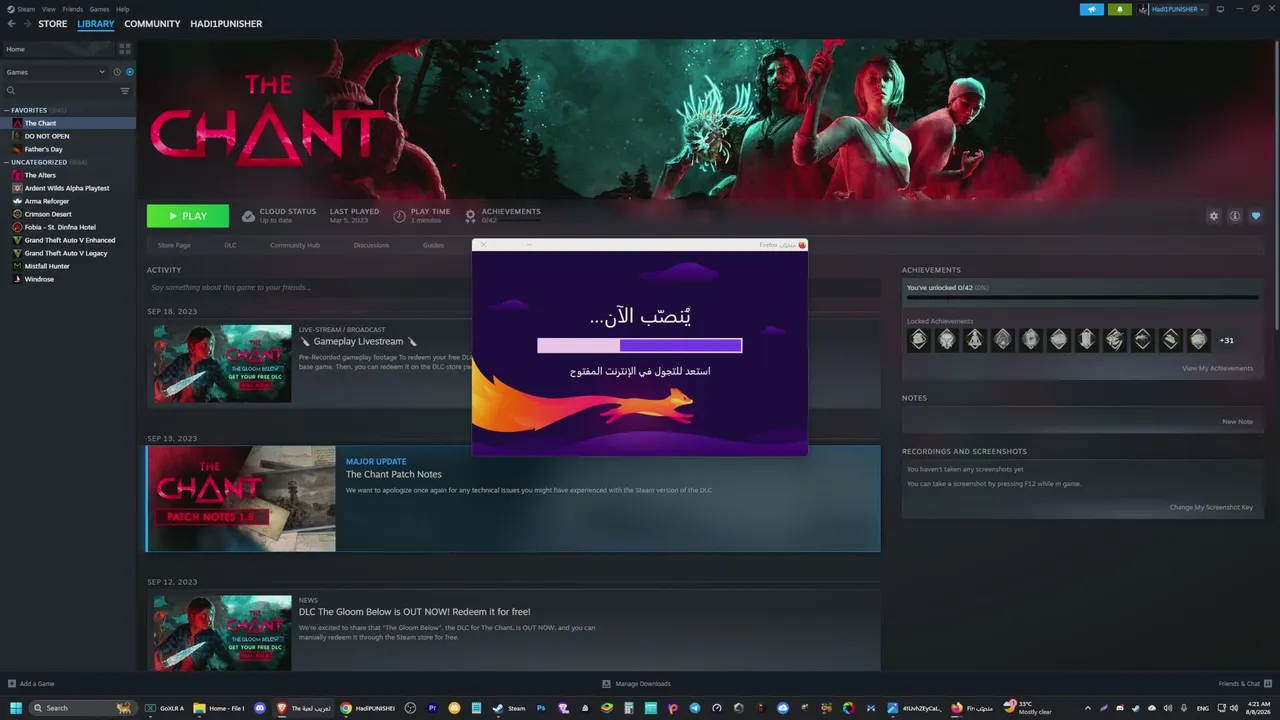This screenshot has width=1280, height=720.
Task: Open the Friends menu
Action: (73, 9)
